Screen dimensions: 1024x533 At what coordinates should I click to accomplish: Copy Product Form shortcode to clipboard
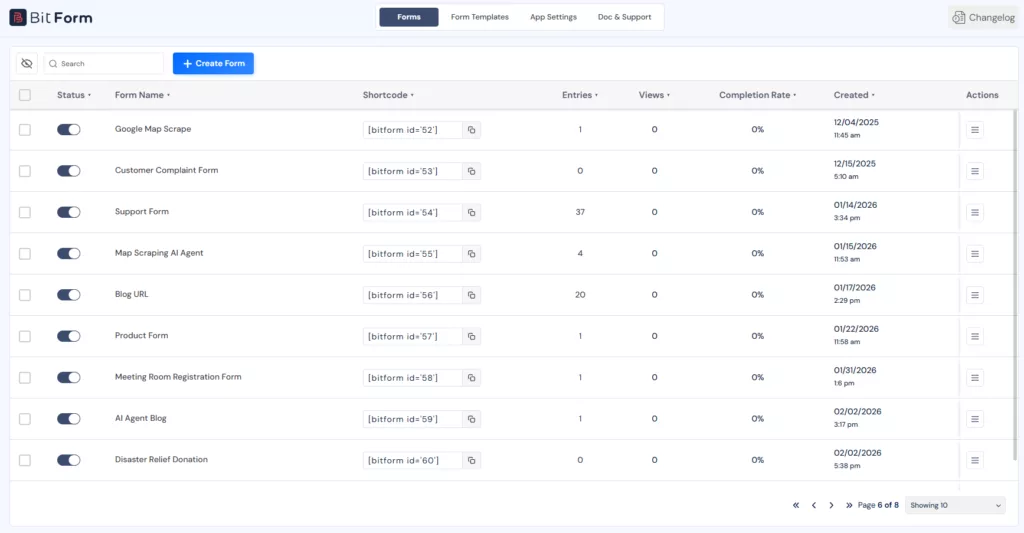[x=472, y=336]
